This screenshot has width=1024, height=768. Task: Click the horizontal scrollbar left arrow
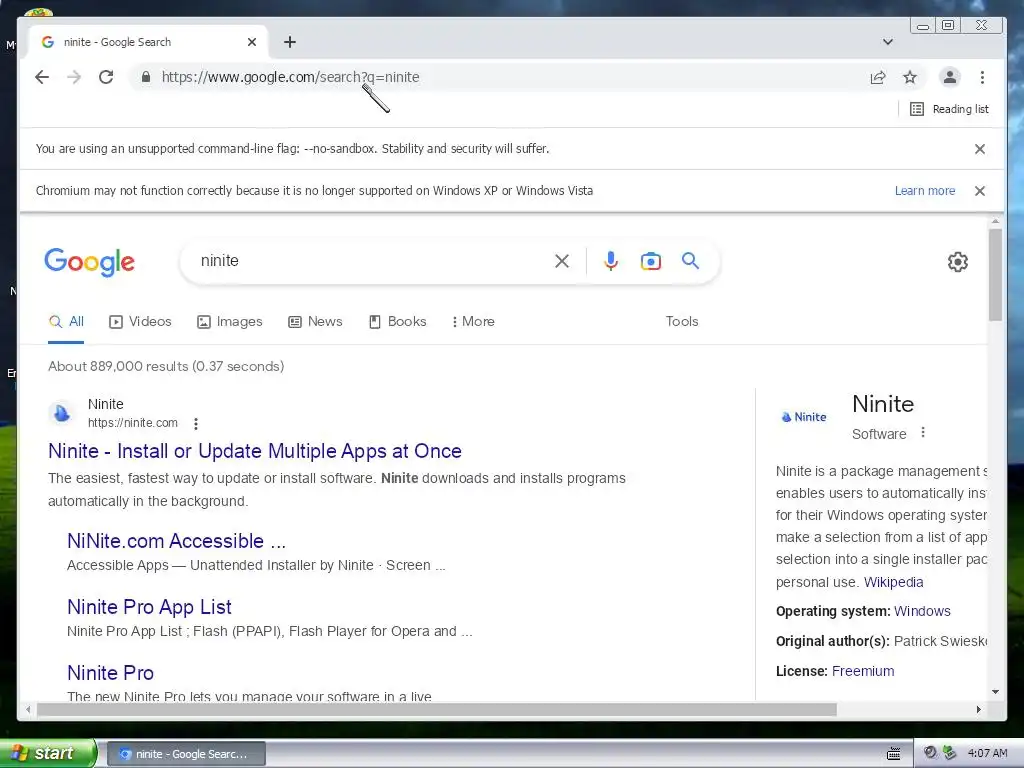(27, 709)
